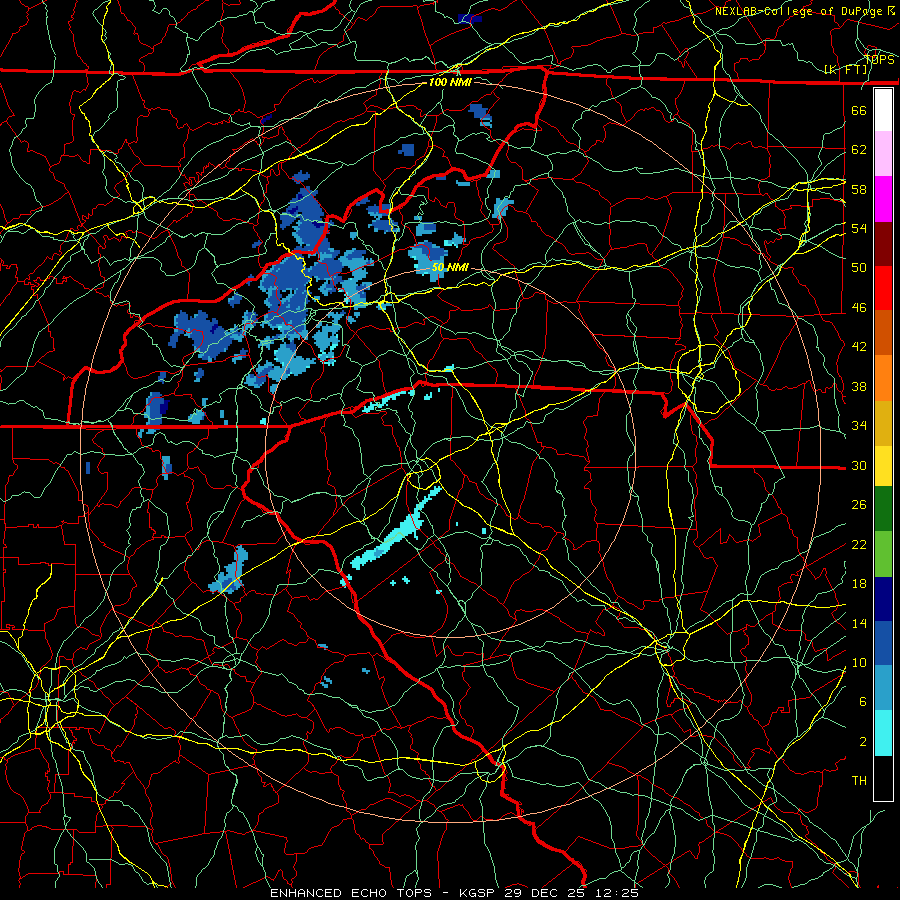Click the "18" legend value
This screenshot has height=900, width=900.
pyautogui.click(x=859, y=584)
